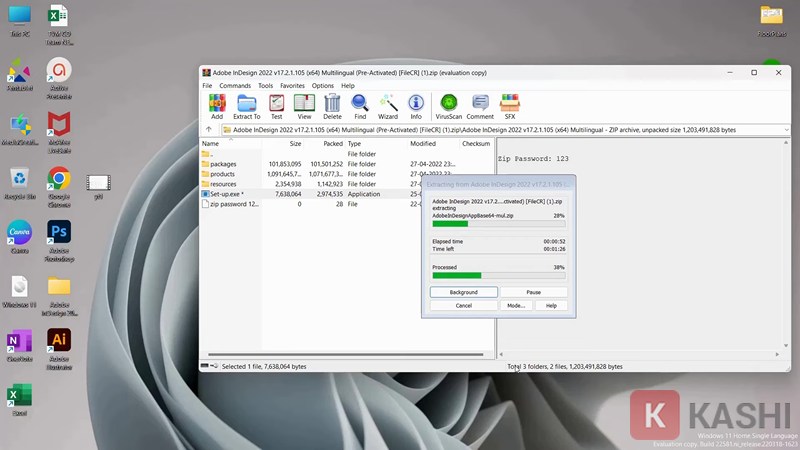This screenshot has width=800, height=450.
Task: Select the Google Chrome desktop icon
Action: click(59, 187)
